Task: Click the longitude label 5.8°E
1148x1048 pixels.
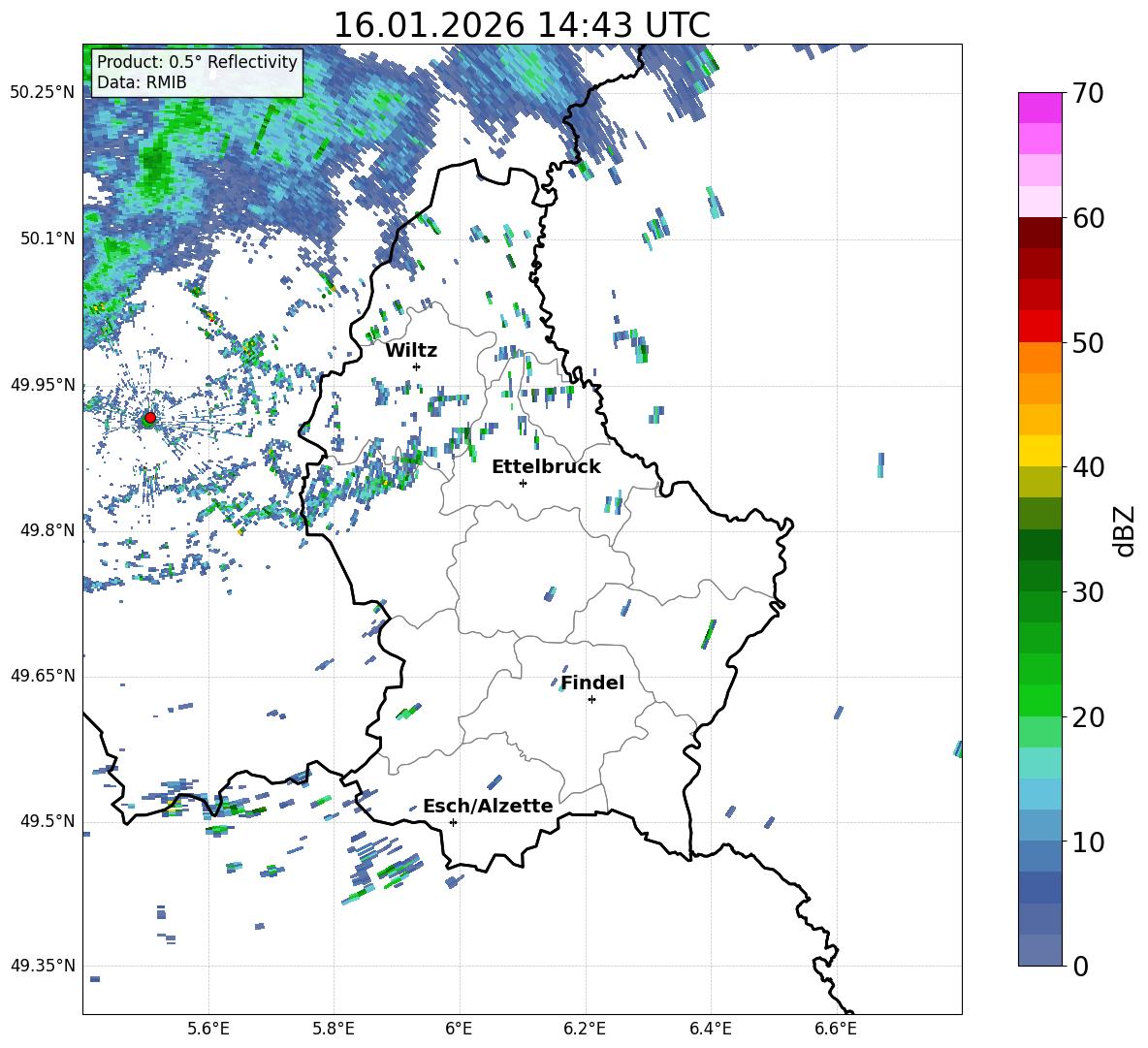Action: tap(334, 1029)
